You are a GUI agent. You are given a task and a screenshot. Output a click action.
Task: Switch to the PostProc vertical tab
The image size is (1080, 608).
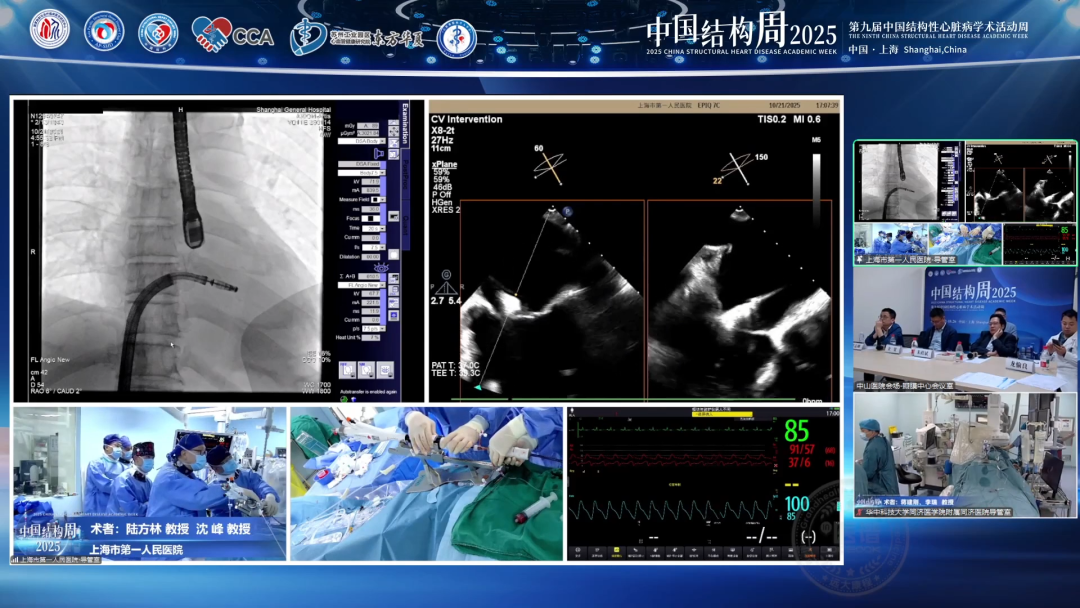(x=405, y=174)
